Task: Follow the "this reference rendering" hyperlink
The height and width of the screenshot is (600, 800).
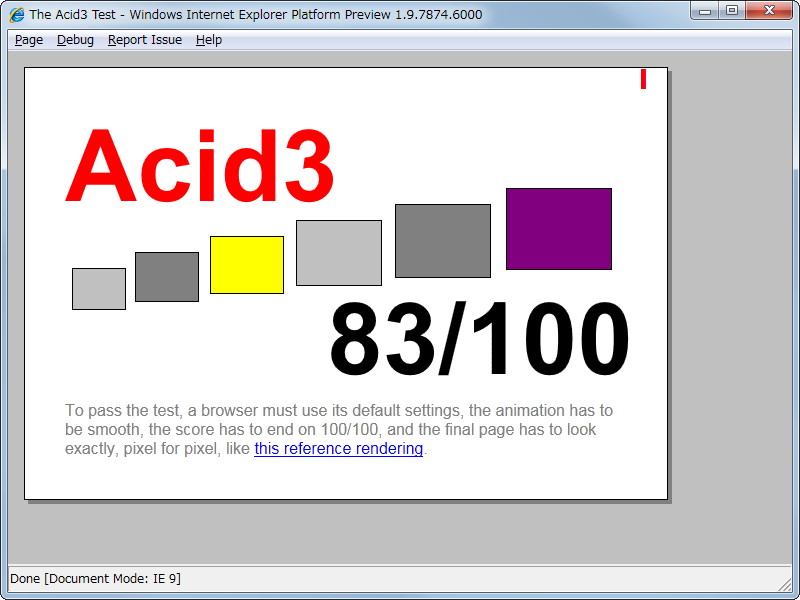Action: pyautogui.click(x=337, y=449)
